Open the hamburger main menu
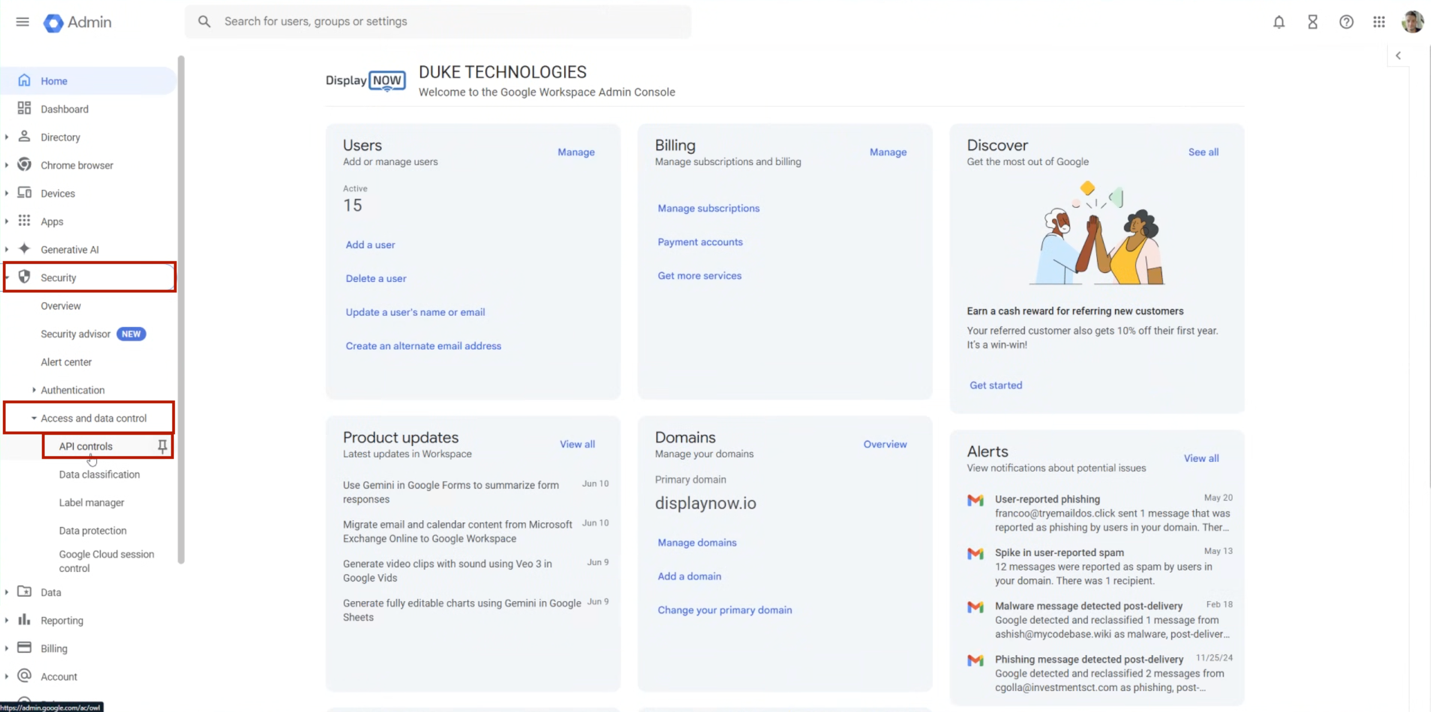The width and height of the screenshot is (1431, 712). click(22, 22)
